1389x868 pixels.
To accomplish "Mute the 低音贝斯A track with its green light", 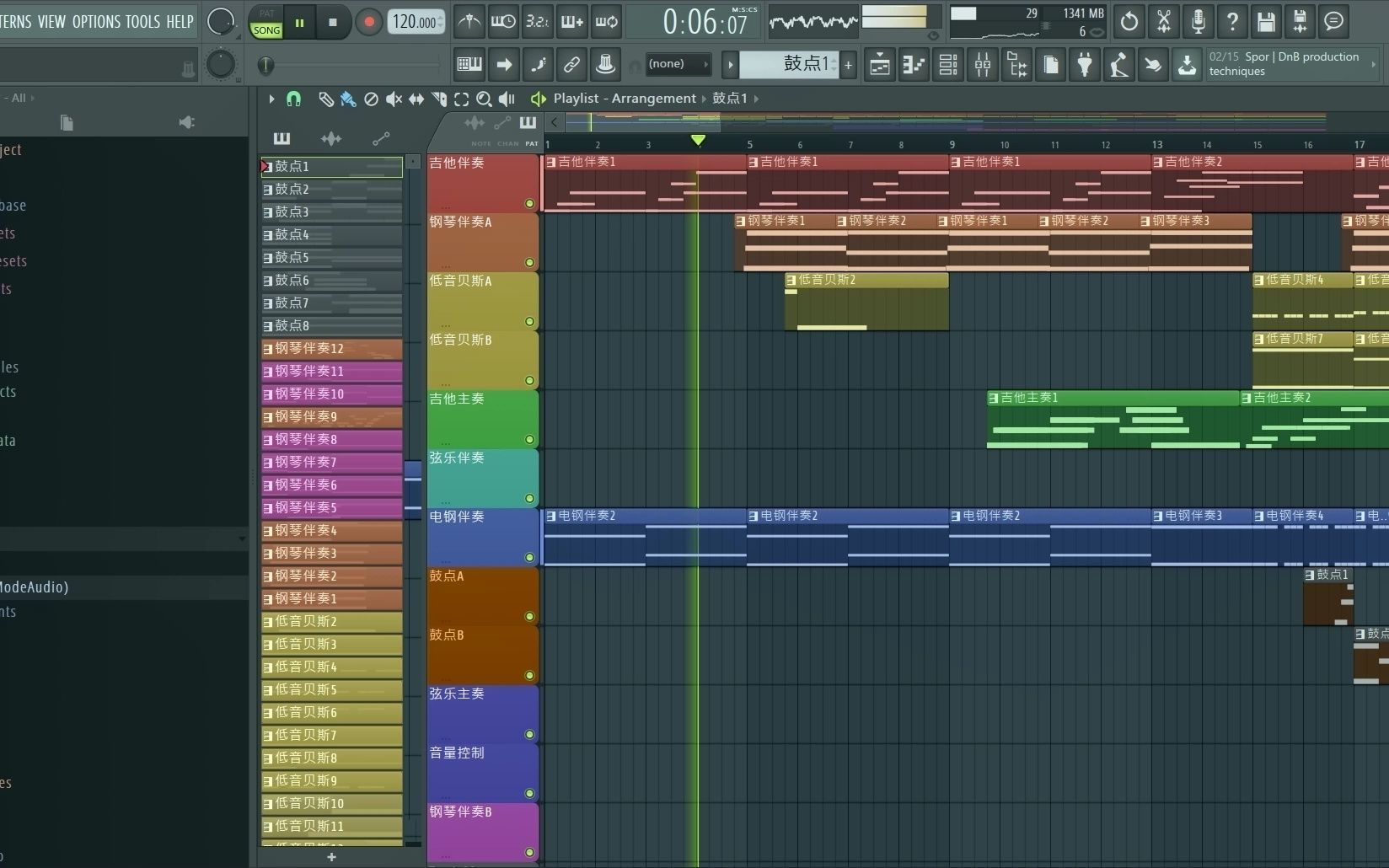I will 529,321.
